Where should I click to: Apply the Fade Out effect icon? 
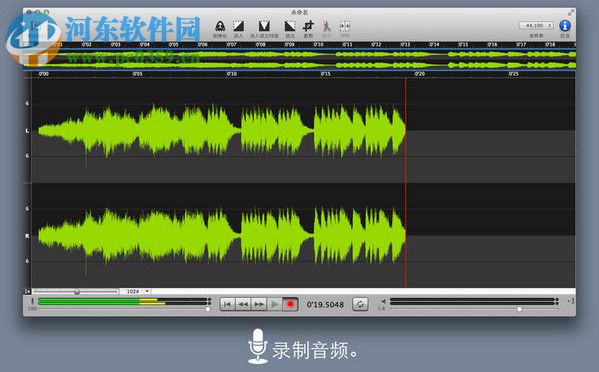coord(290,26)
